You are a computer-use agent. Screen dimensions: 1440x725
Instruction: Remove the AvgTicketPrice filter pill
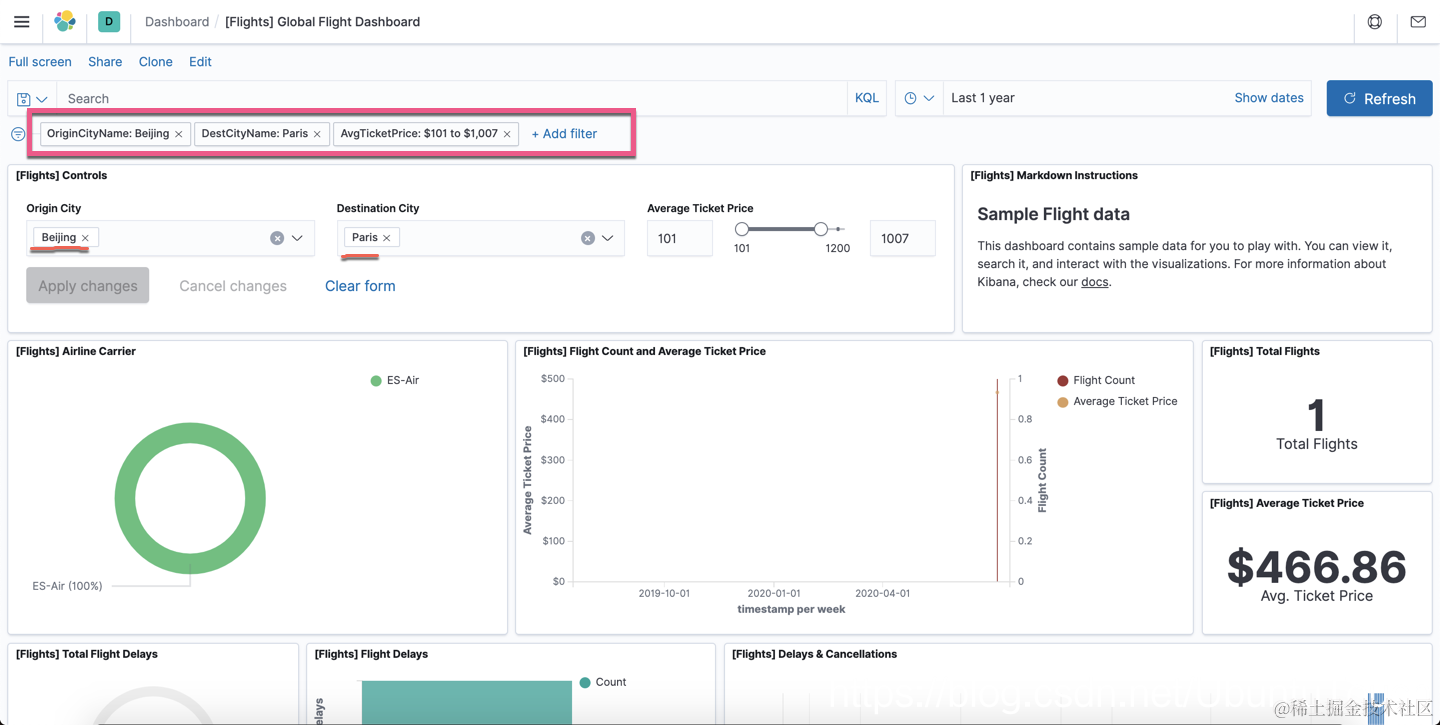507,134
